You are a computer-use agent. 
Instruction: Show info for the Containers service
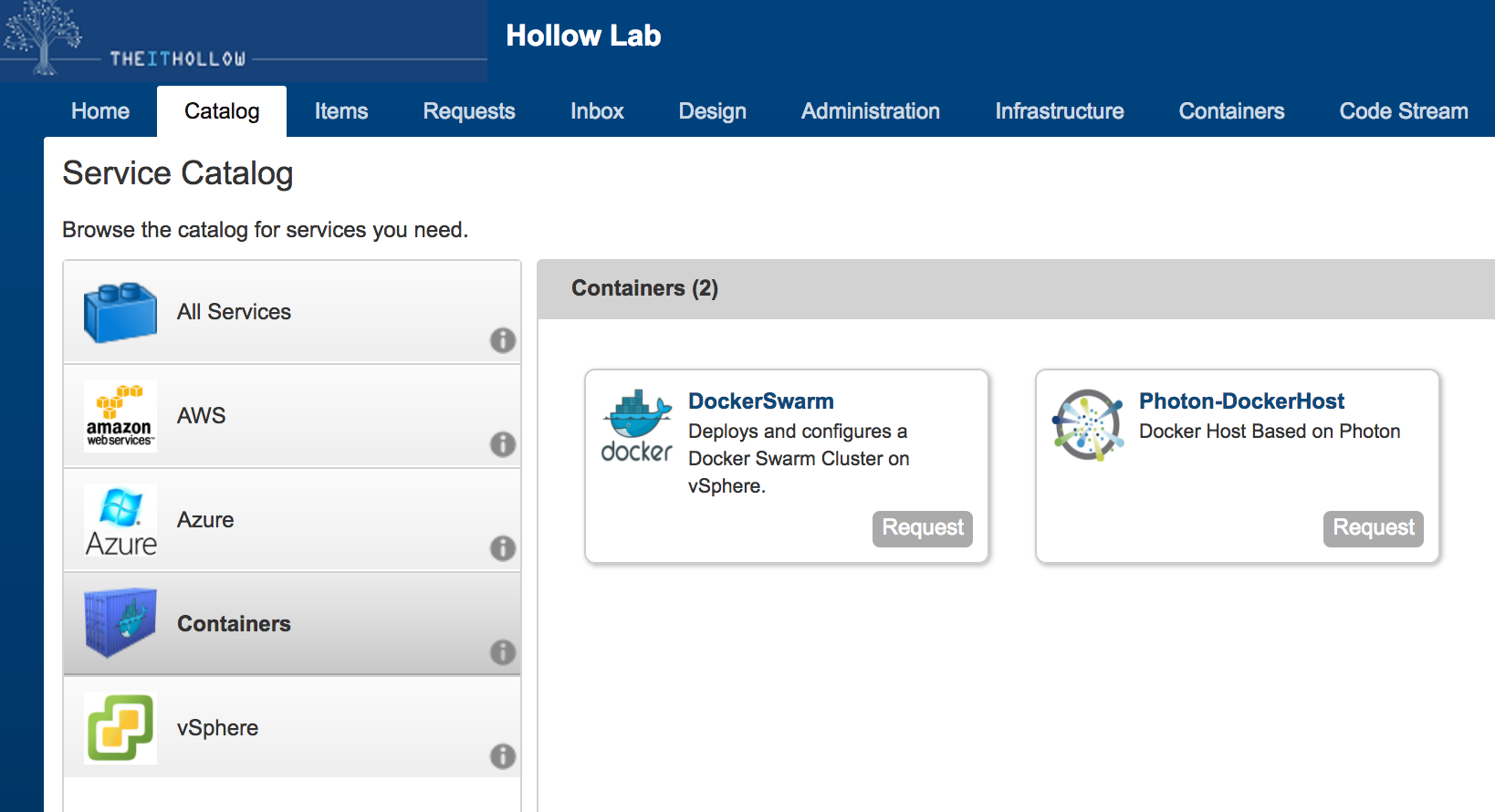coord(503,652)
